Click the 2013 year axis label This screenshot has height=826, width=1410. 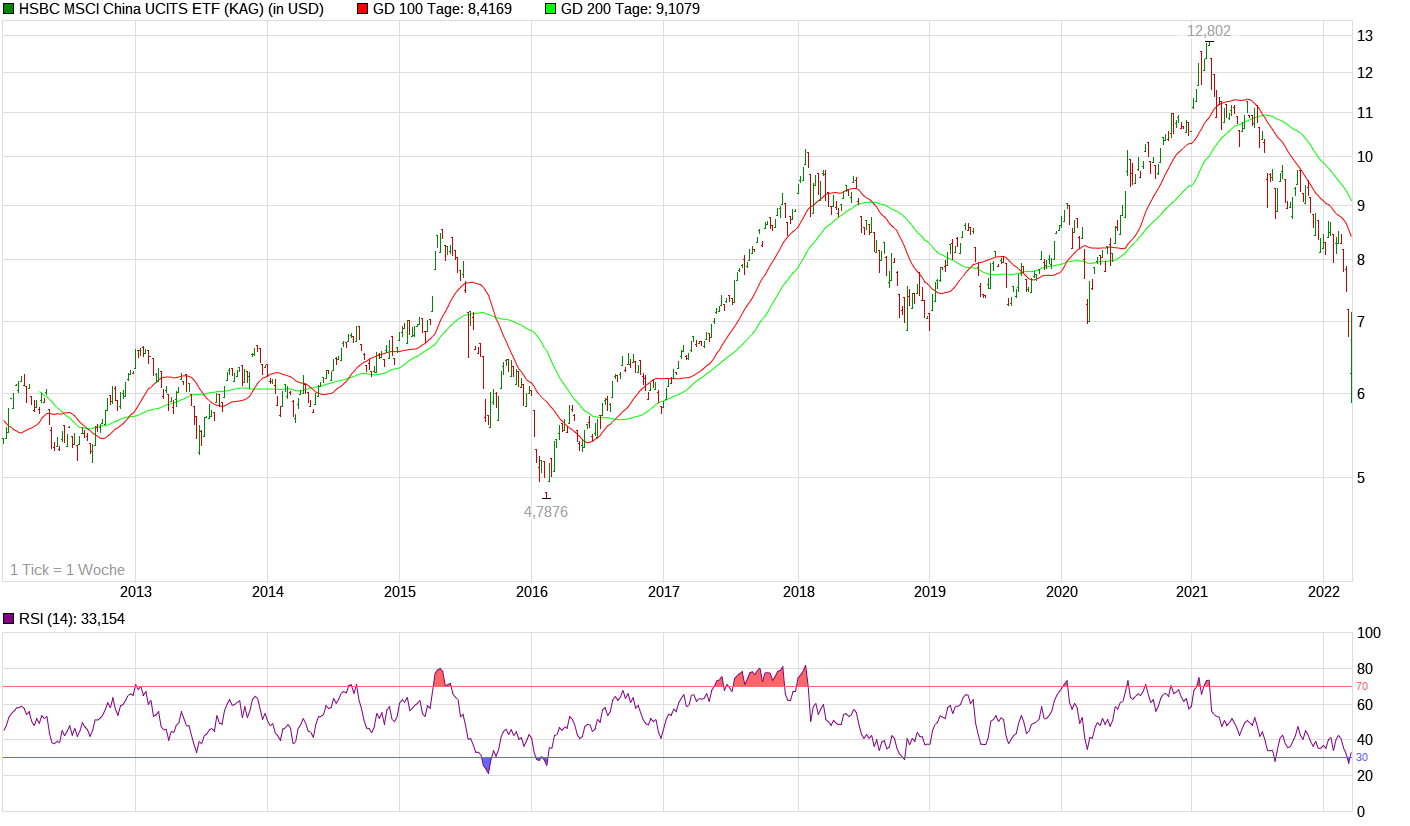(x=136, y=591)
